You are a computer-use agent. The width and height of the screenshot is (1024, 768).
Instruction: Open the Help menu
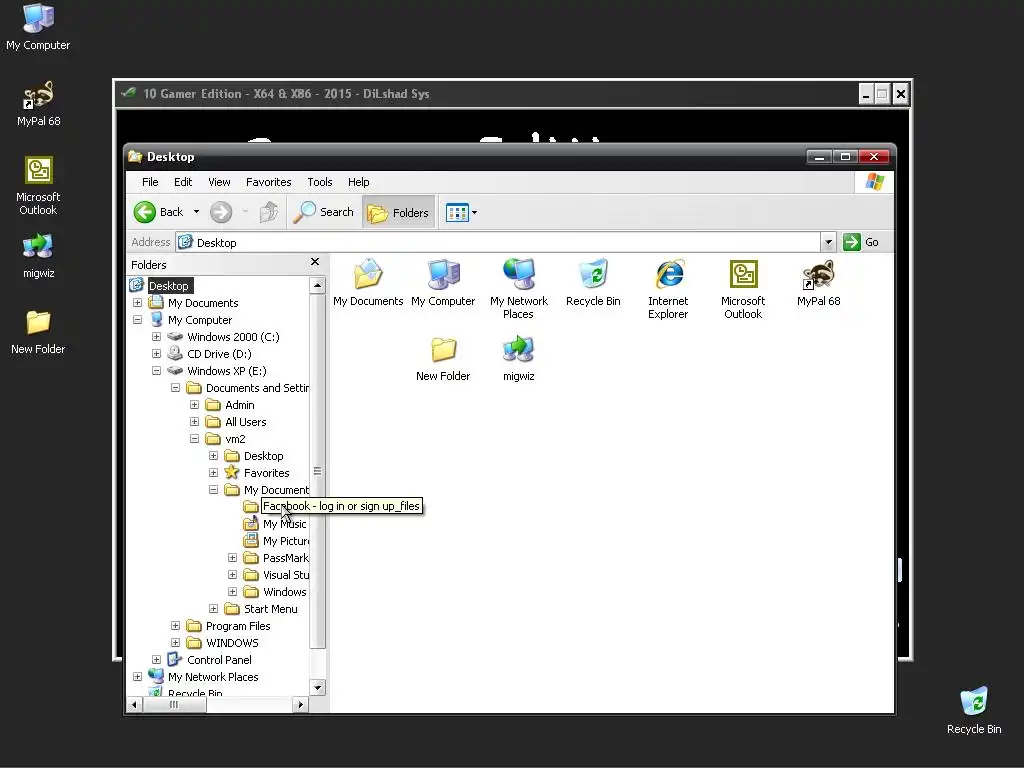coord(359,182)
